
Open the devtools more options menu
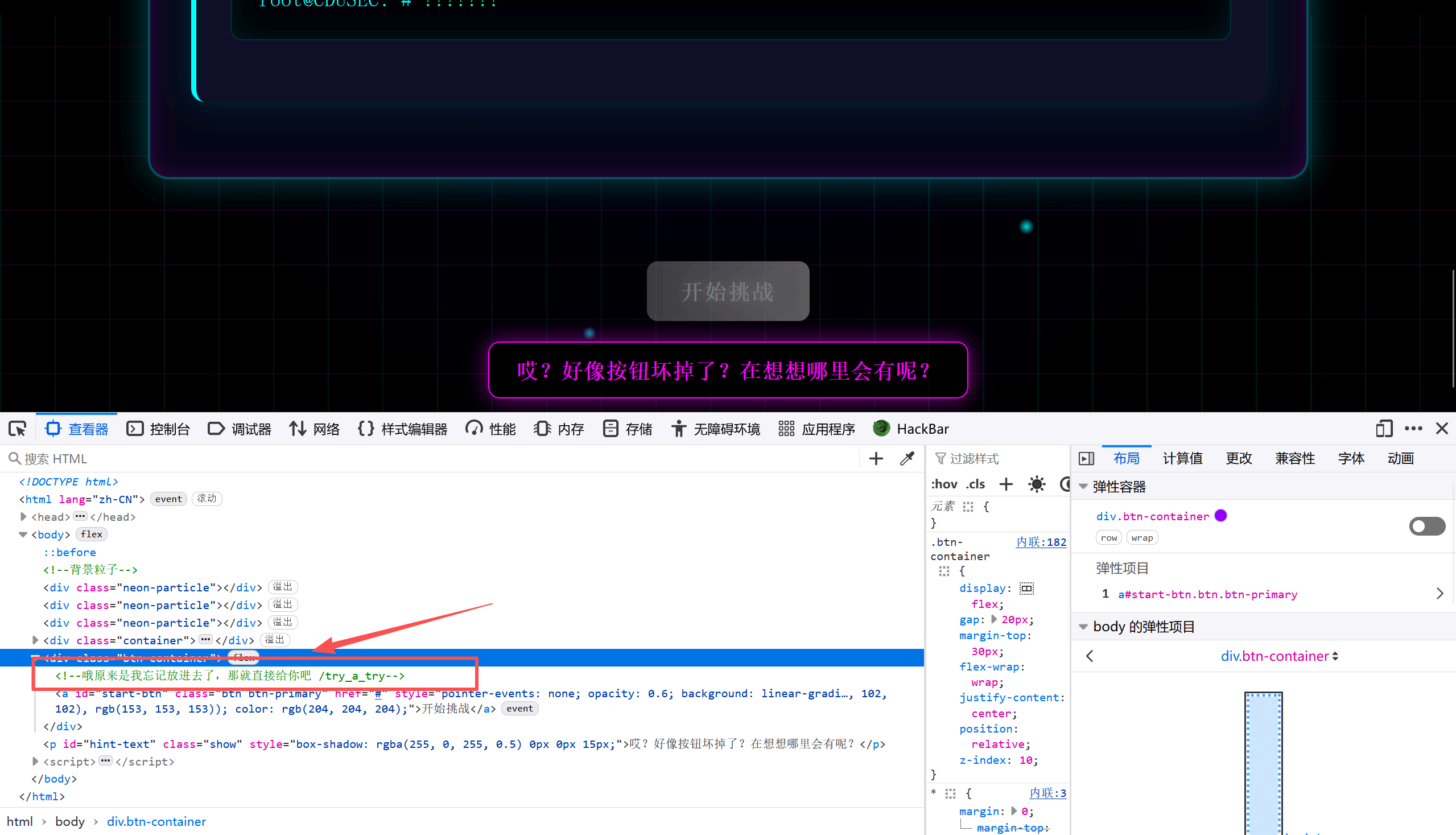coord(1413,429)
